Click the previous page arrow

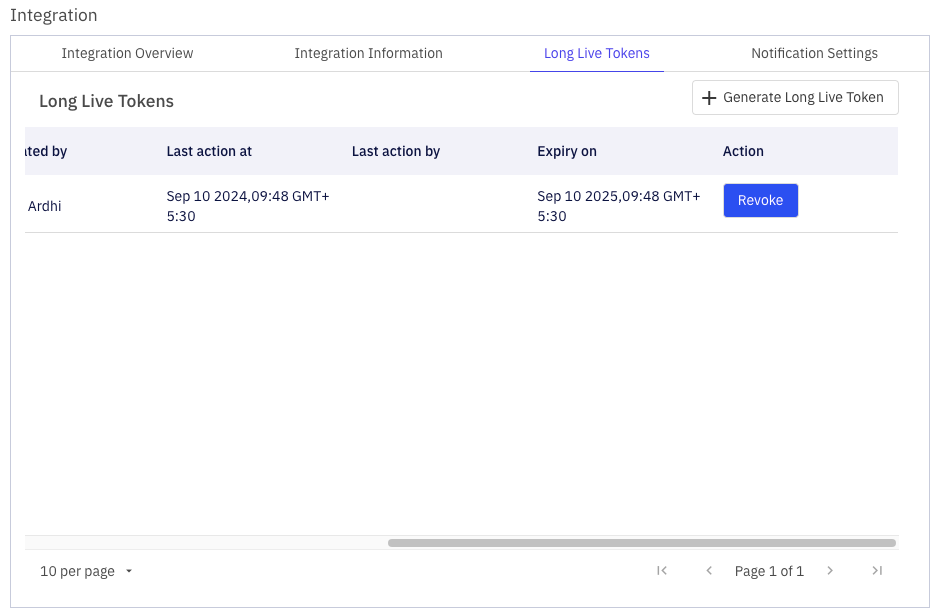[x=709, y=570]
